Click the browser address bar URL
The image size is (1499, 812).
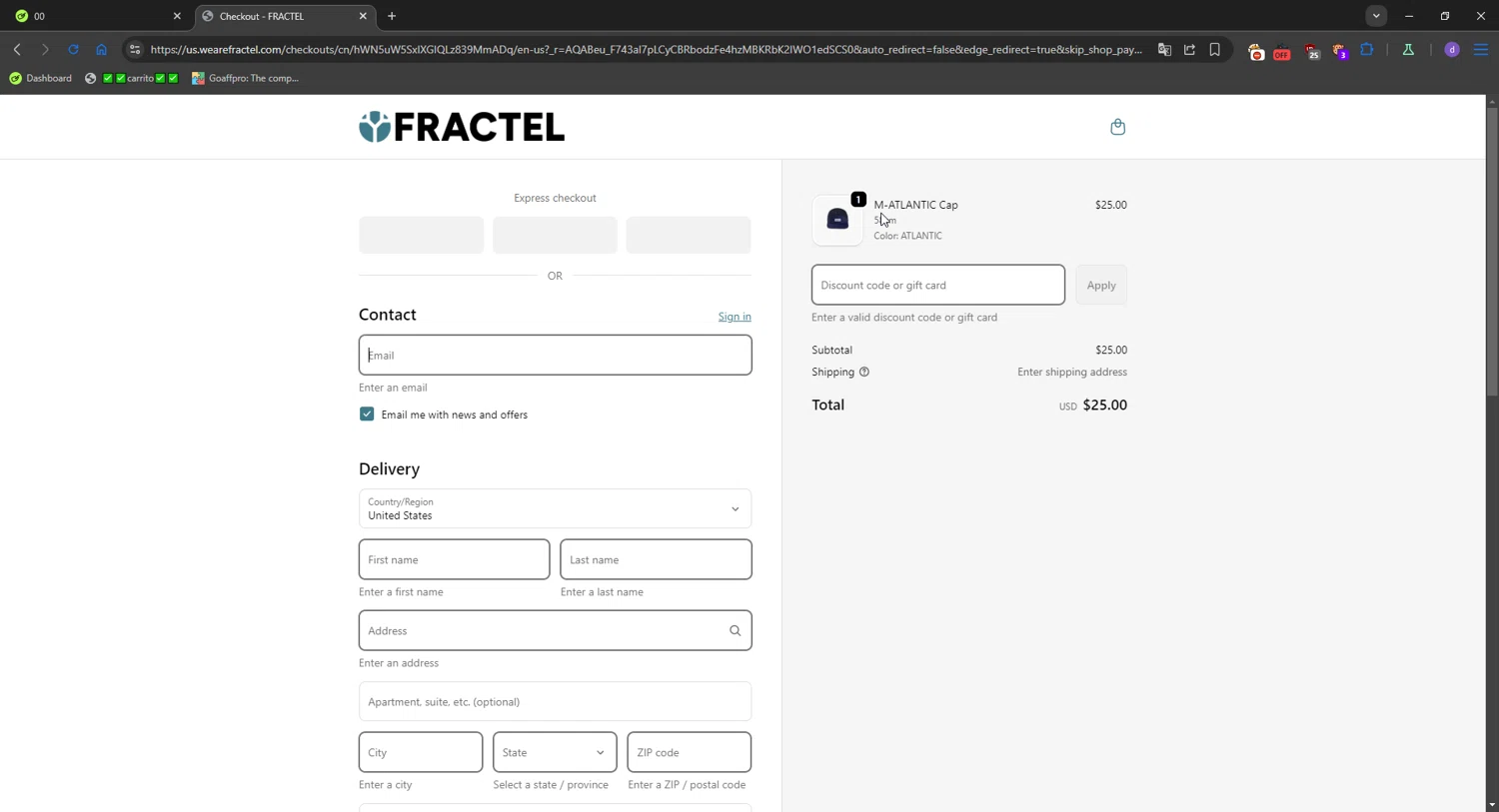[x=646, y=49]
